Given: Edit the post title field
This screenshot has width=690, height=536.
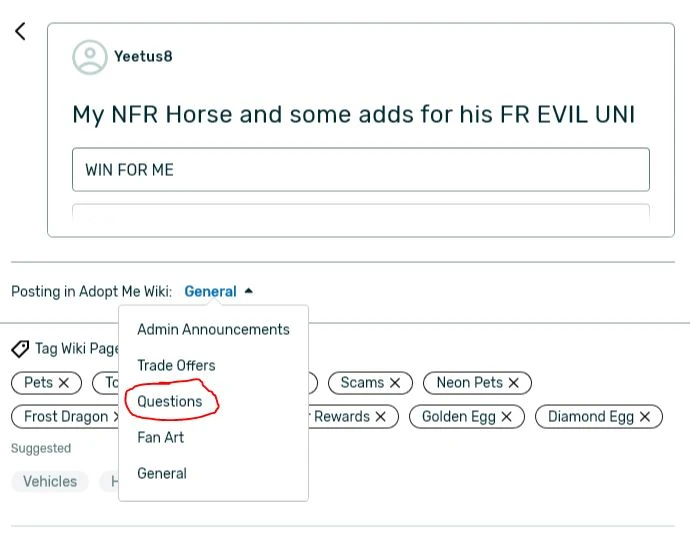Looking at the screenshot, I should pyautogui.click(x=353, y=114).
